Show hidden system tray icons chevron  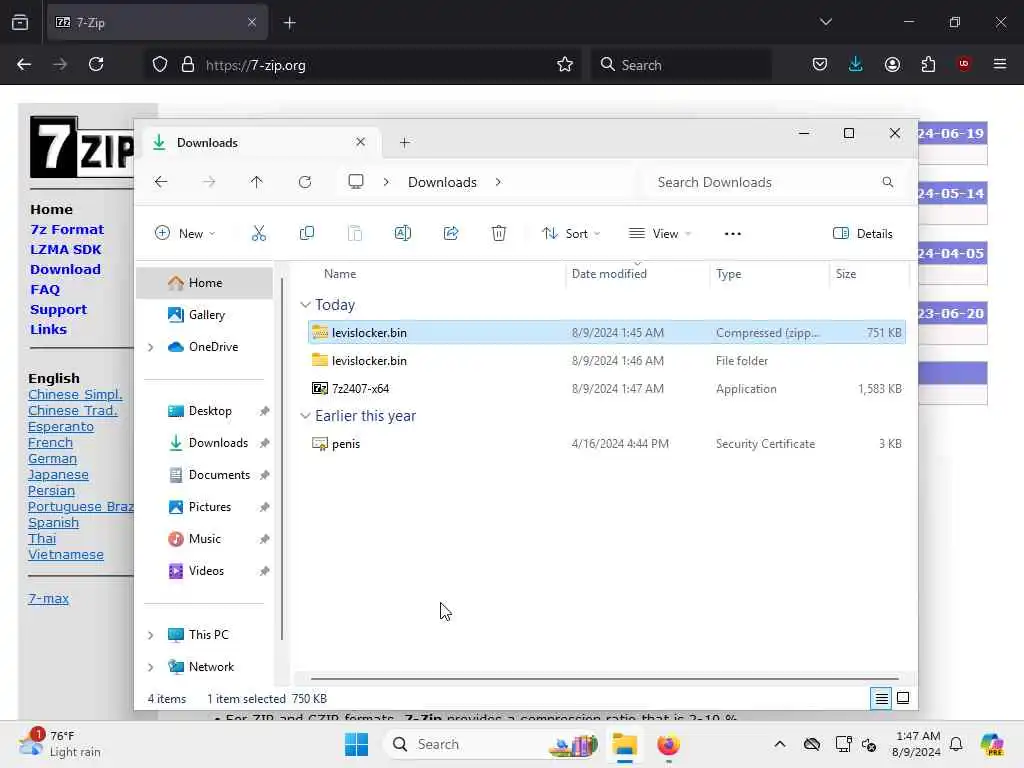tap(780, 744)
